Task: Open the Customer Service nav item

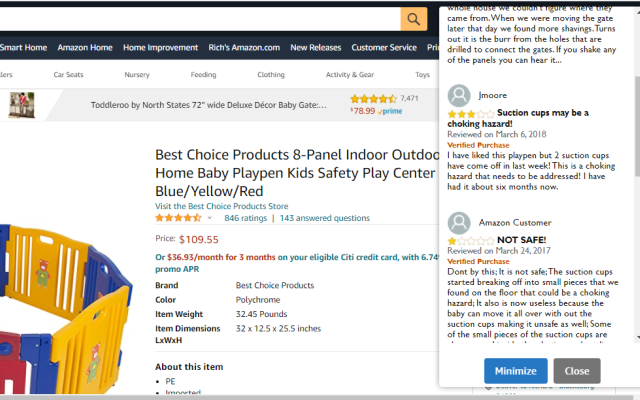Action: [x=384, y=47]
